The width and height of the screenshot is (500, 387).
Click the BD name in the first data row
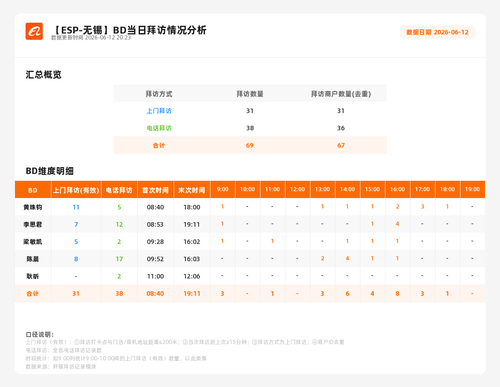coord(33,207)
